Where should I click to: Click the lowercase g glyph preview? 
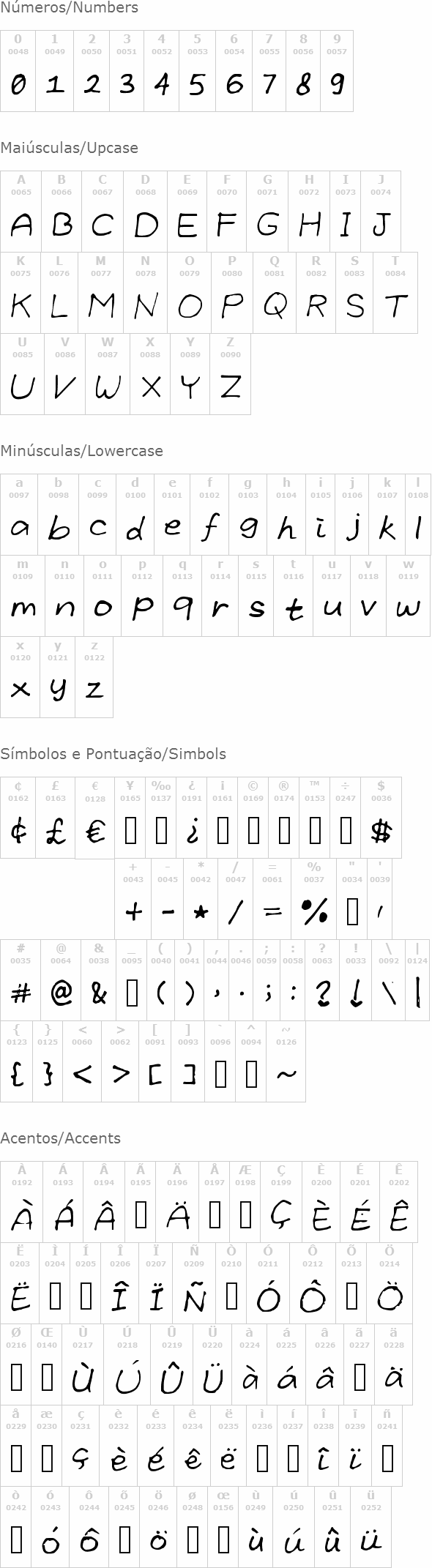click(248, 529)
